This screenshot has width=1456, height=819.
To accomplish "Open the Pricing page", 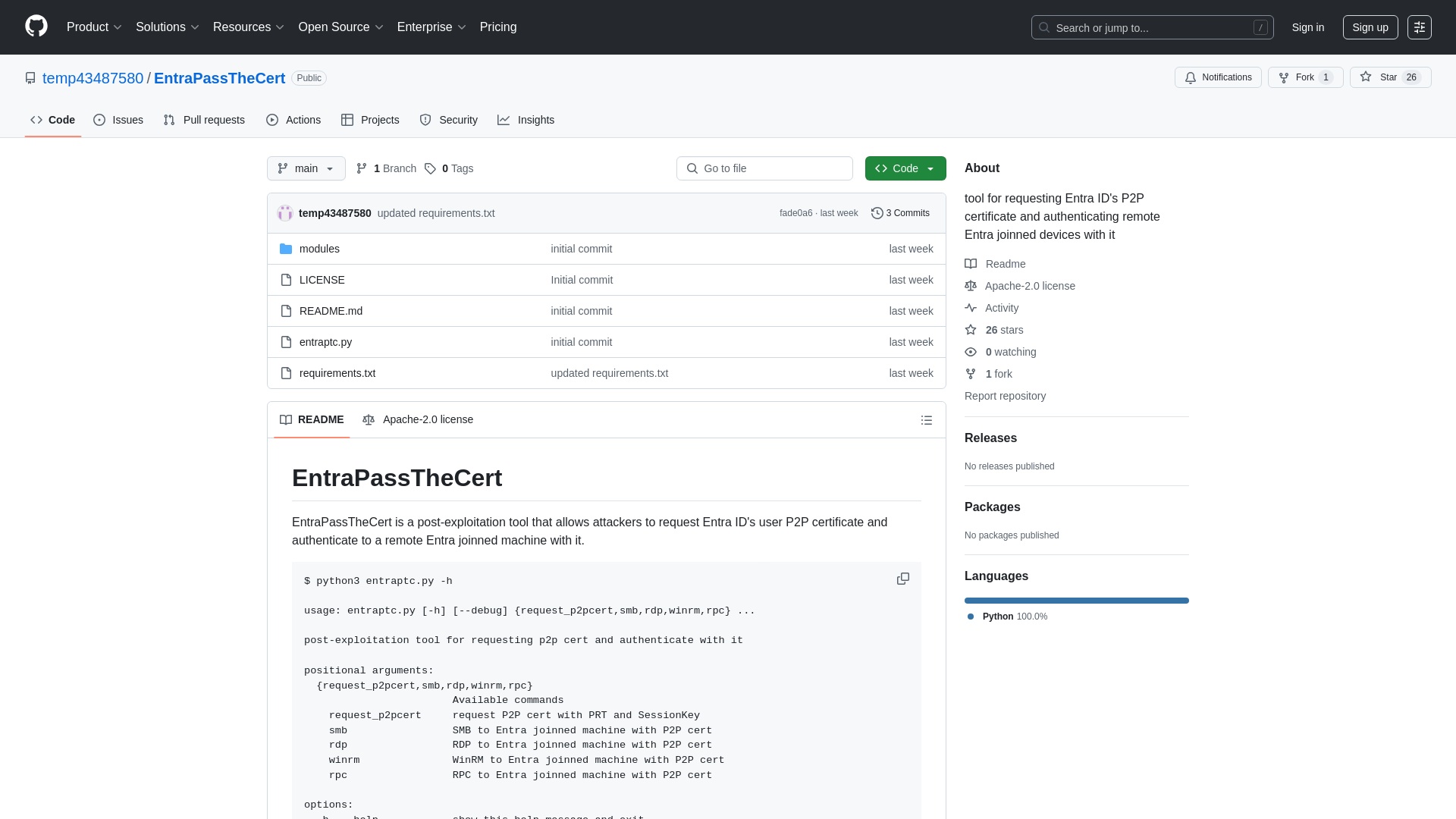I will tap(498, 27).
